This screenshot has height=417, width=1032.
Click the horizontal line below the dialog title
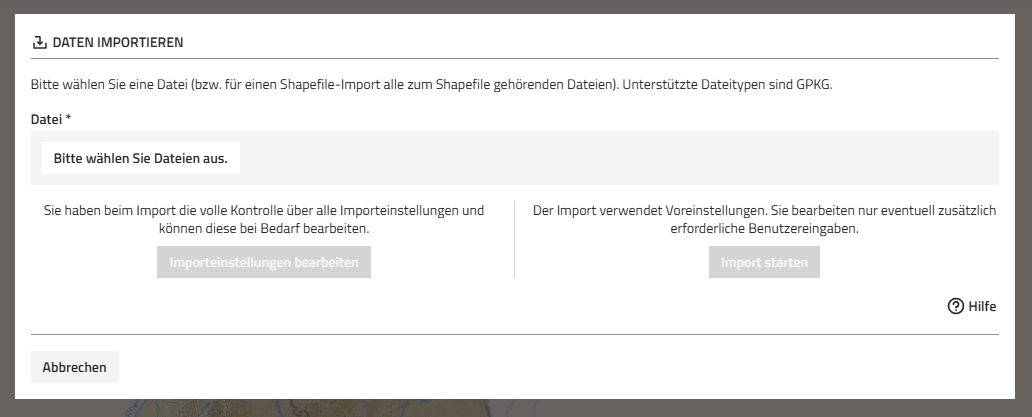point(516,58)
